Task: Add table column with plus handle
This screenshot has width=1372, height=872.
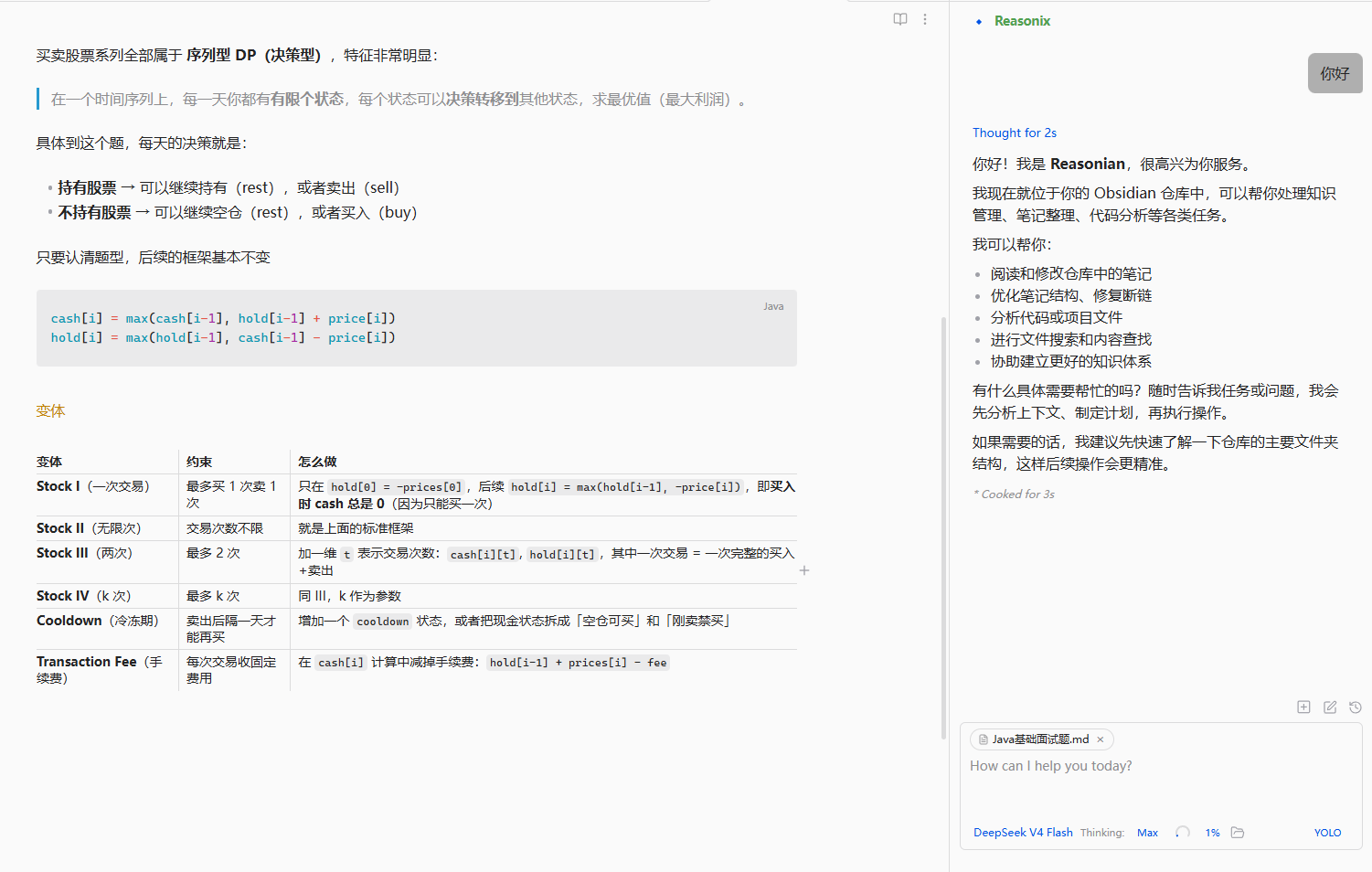Action: pyautogui.click(x=804, y=570)
